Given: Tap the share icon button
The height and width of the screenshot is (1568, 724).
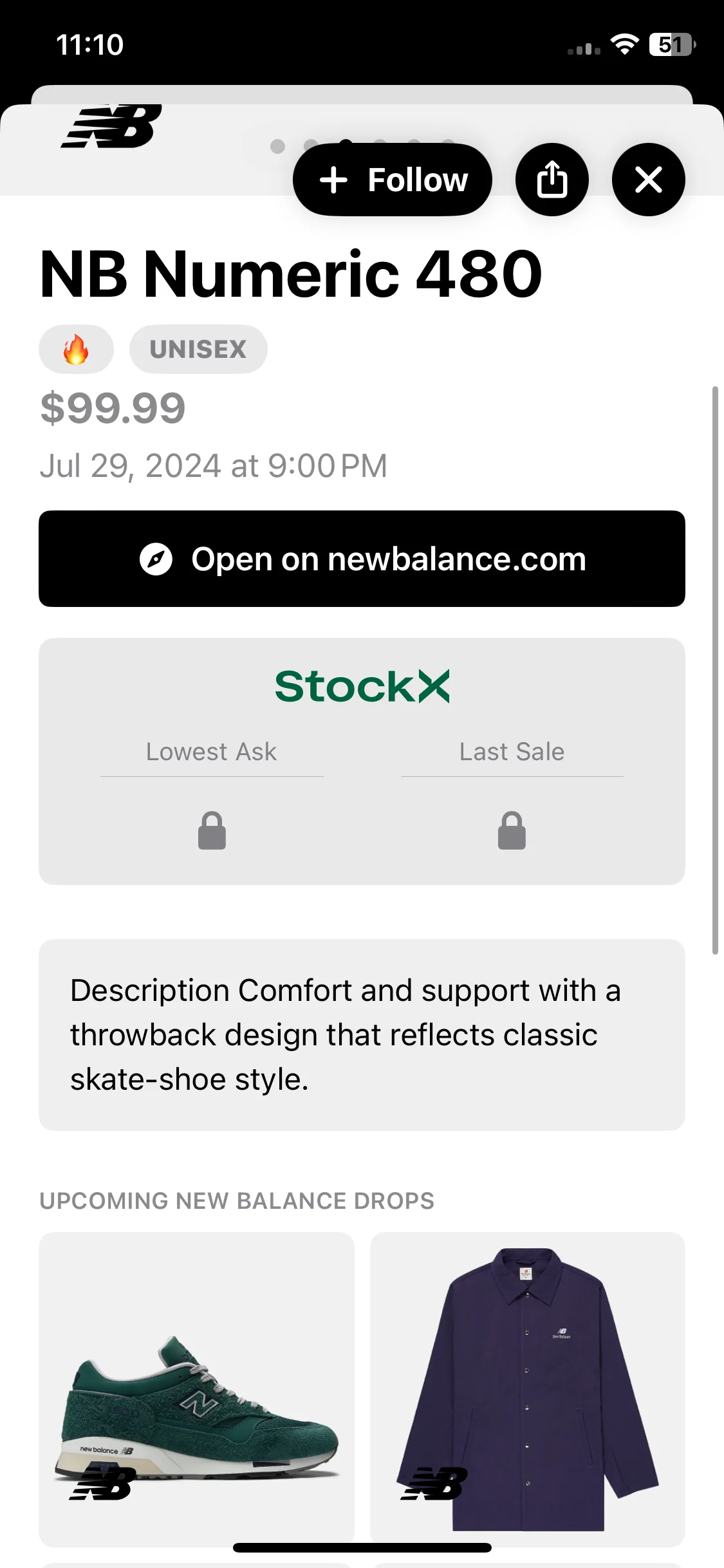Looking at the screenshot, I should [x=552, y=180].
